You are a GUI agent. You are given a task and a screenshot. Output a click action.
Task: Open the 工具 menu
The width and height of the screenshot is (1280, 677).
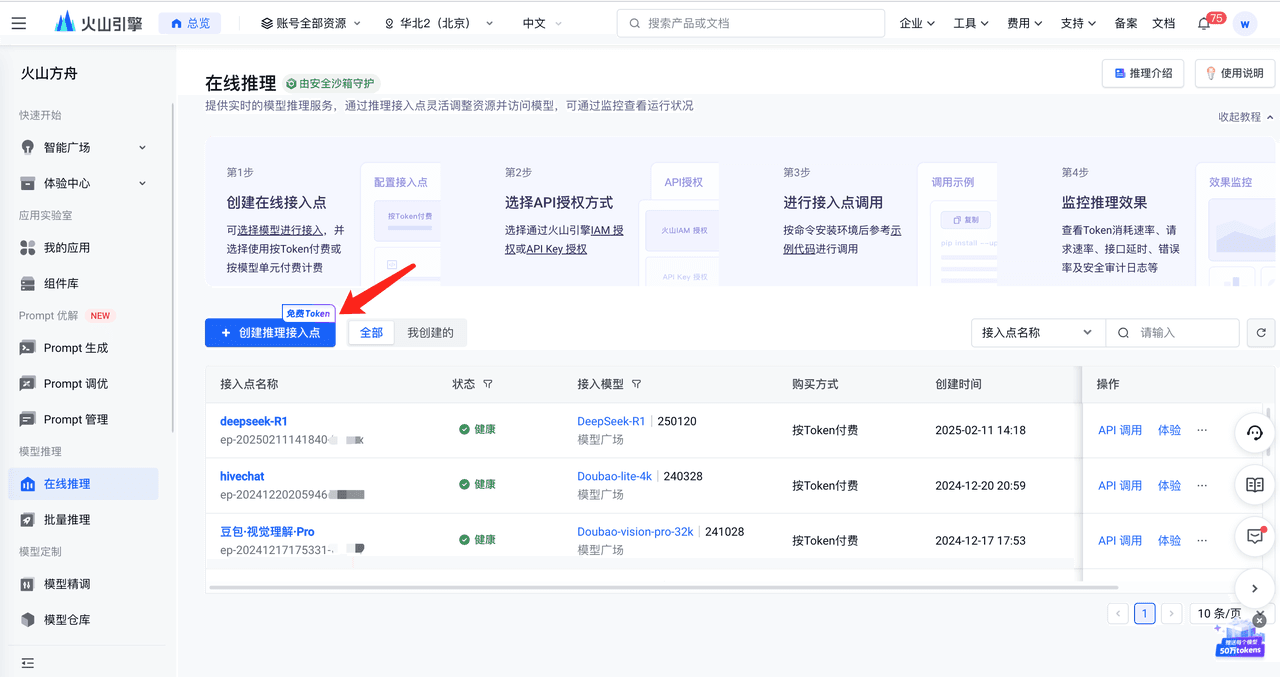tap(971, 23)
